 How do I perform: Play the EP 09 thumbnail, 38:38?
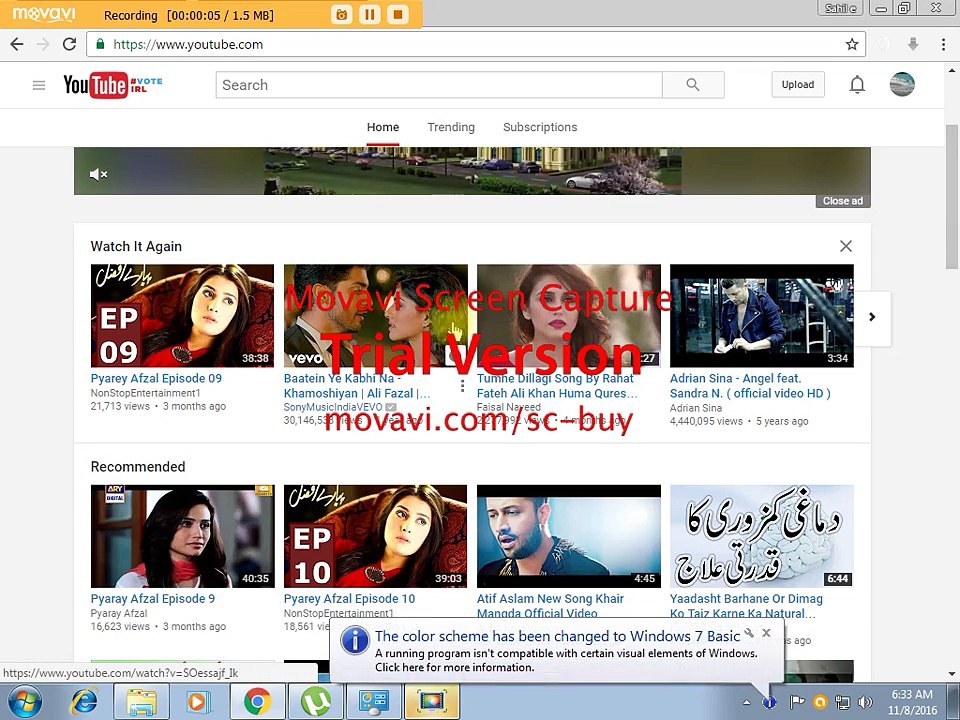[x=182, y=316]
